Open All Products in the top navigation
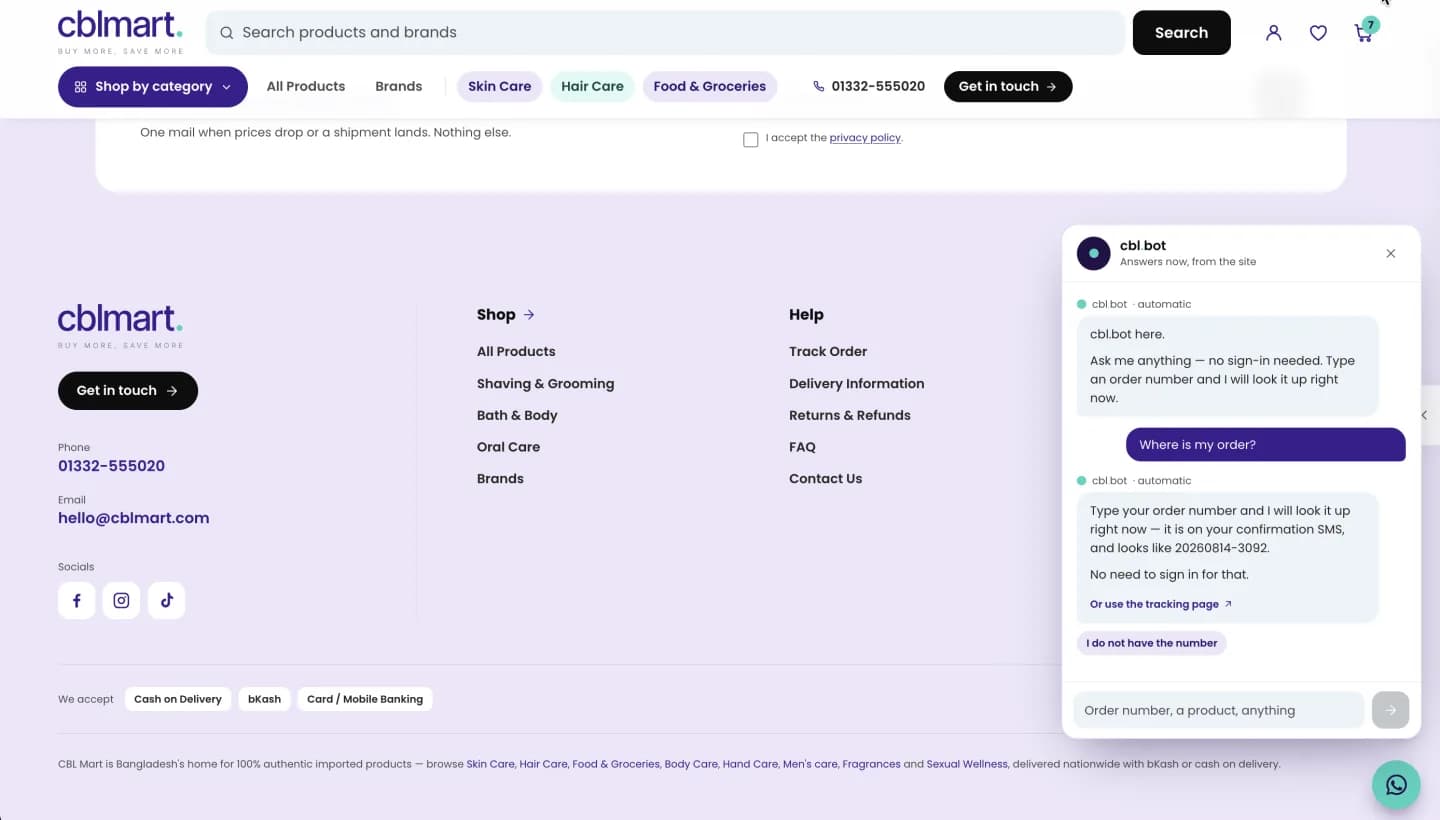Image resolution: width=1440 pixels, height=820 pixels. (306, 87)
